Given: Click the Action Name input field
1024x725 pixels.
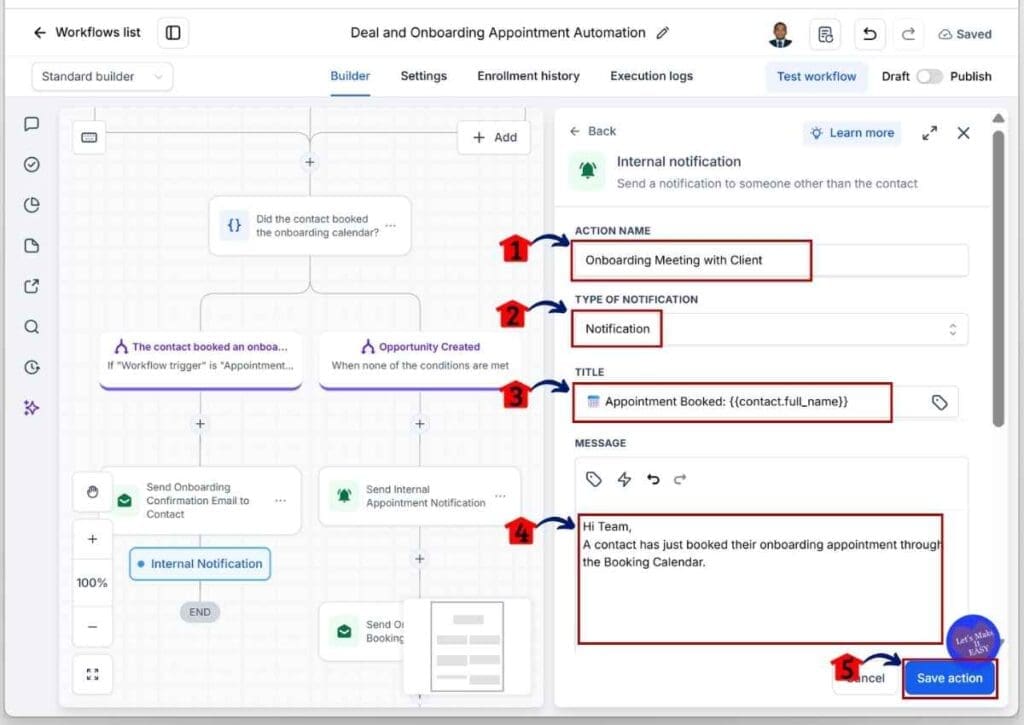Looking at the screenshot, I should [x=771, y=260].
